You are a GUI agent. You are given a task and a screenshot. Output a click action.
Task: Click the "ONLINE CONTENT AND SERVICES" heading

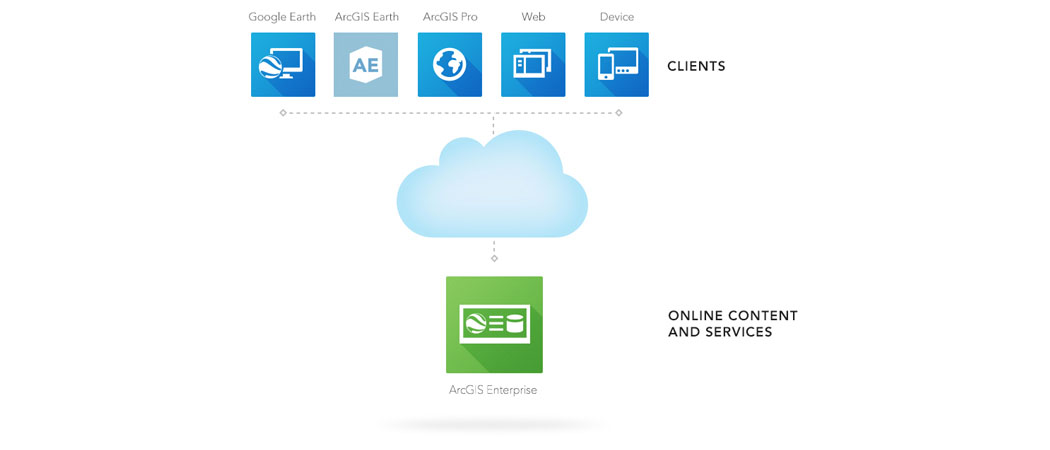click(x=733, y=323)
